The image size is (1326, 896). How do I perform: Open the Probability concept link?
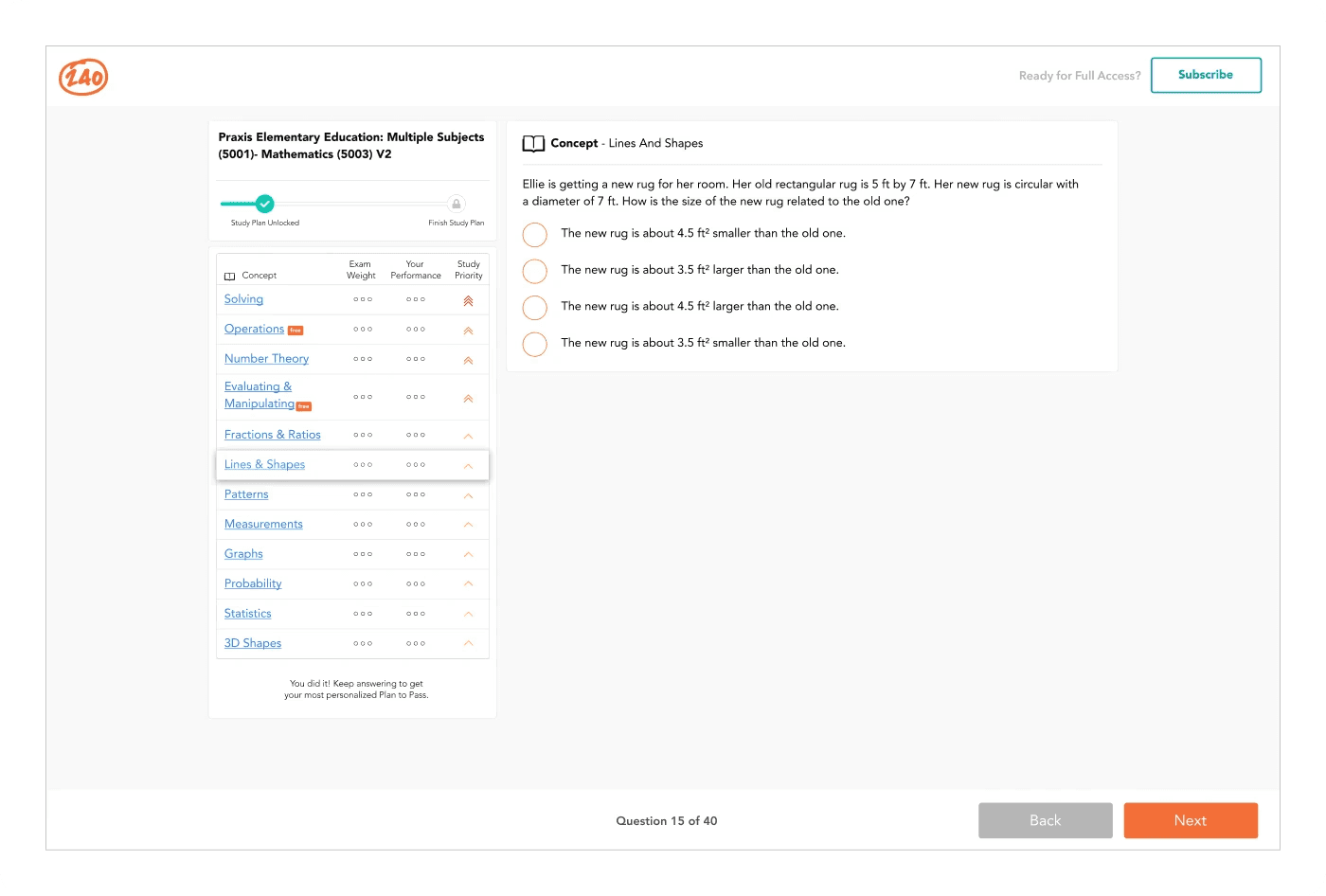point(253,583)
